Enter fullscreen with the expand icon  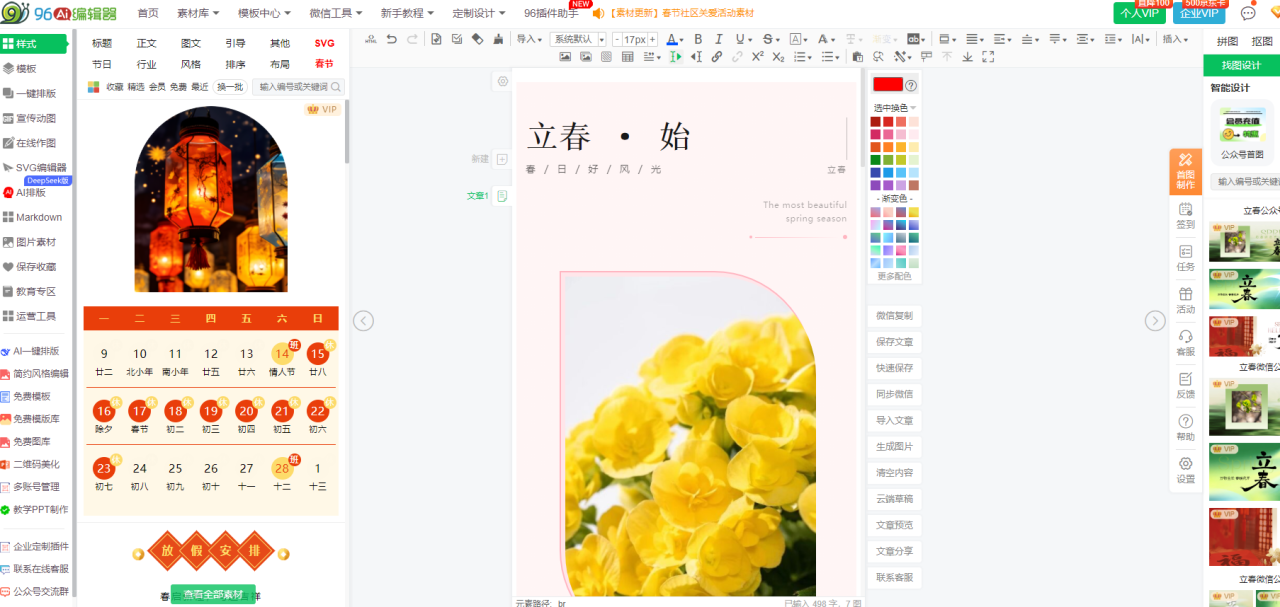point(988,57)
